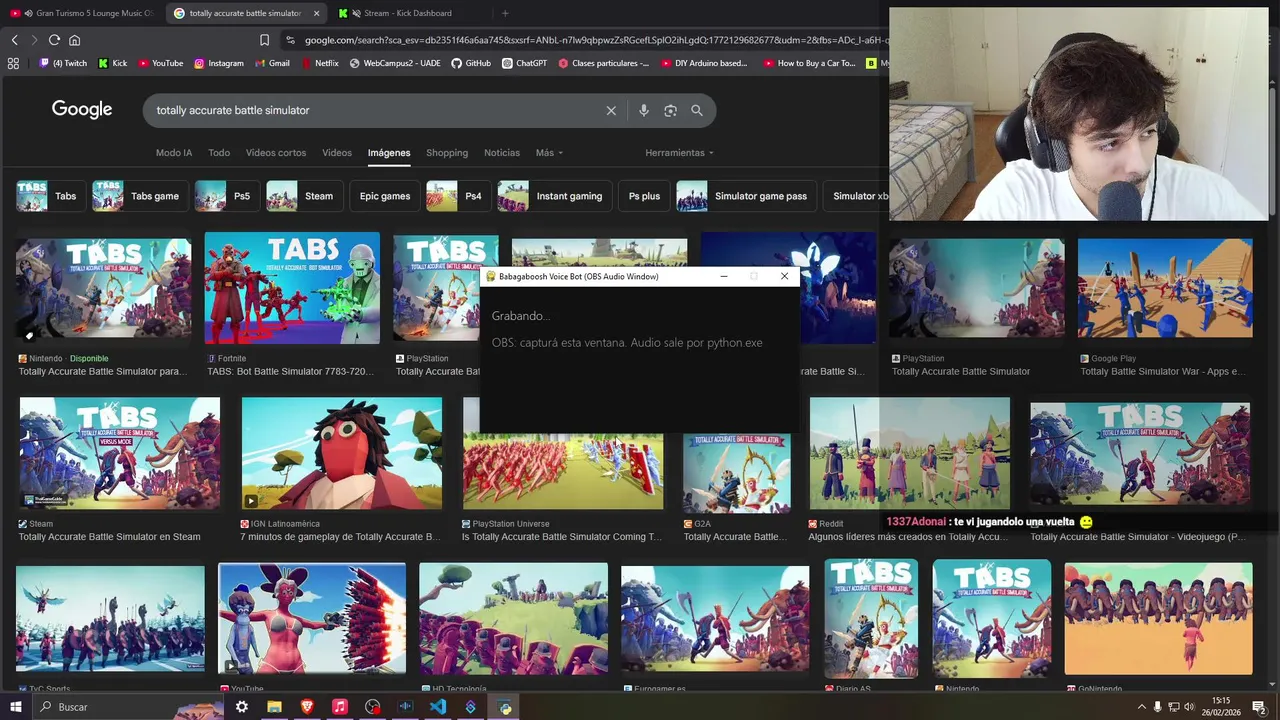Open the YouTube bookmark
Viewport: 1280px width, 720px height.
click(x=161, y=63)
